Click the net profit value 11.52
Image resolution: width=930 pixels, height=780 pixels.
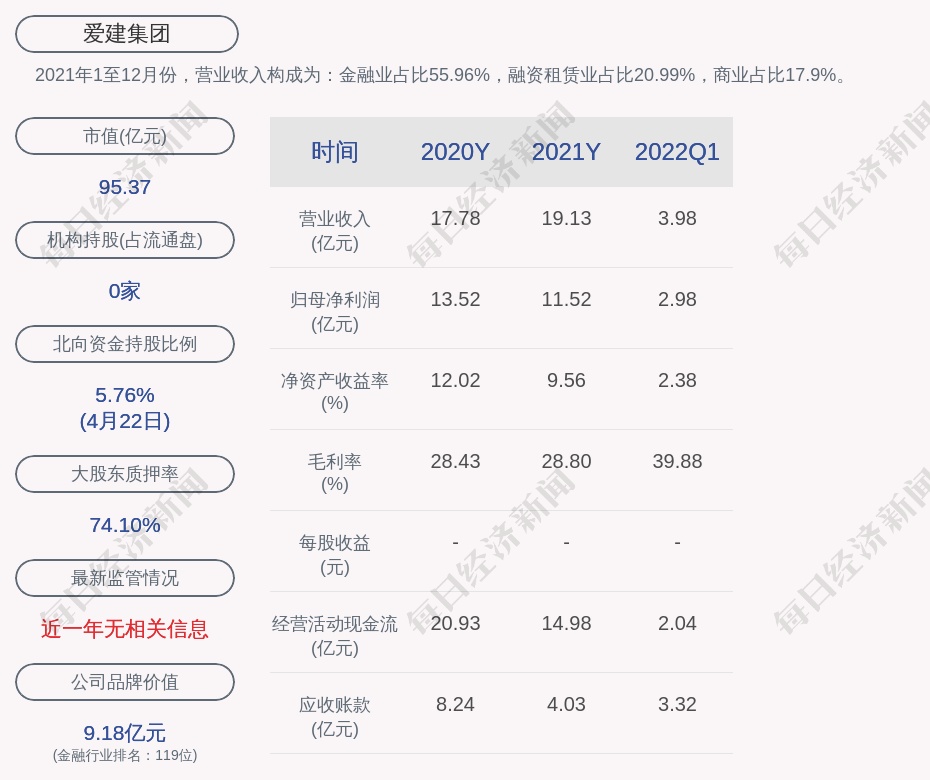(566, 300)
